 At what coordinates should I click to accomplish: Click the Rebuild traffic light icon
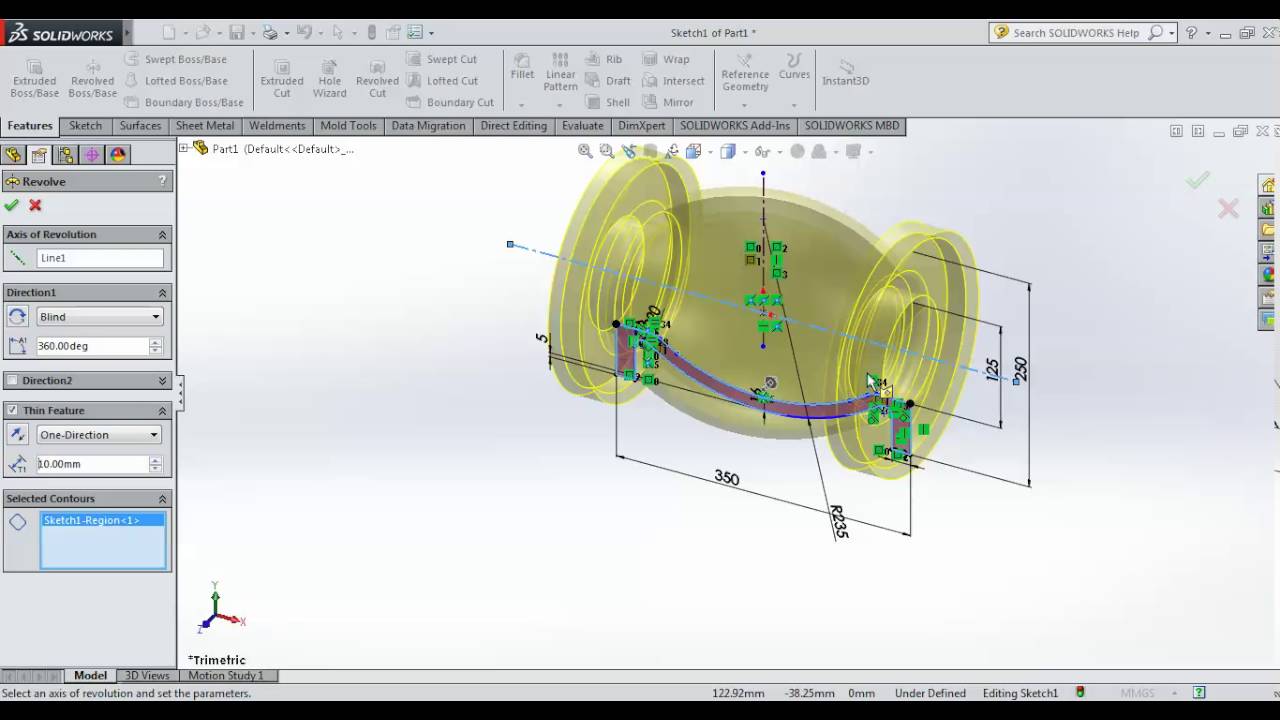coord(372,33)
